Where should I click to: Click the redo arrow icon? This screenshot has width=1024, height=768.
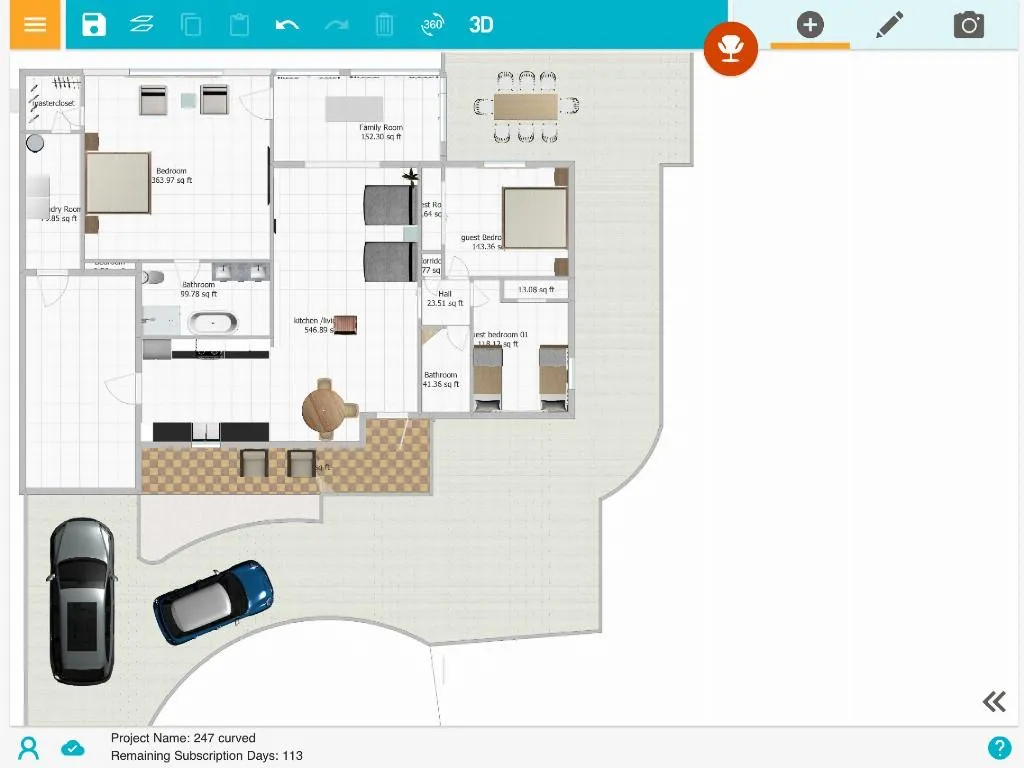(336, 25)
